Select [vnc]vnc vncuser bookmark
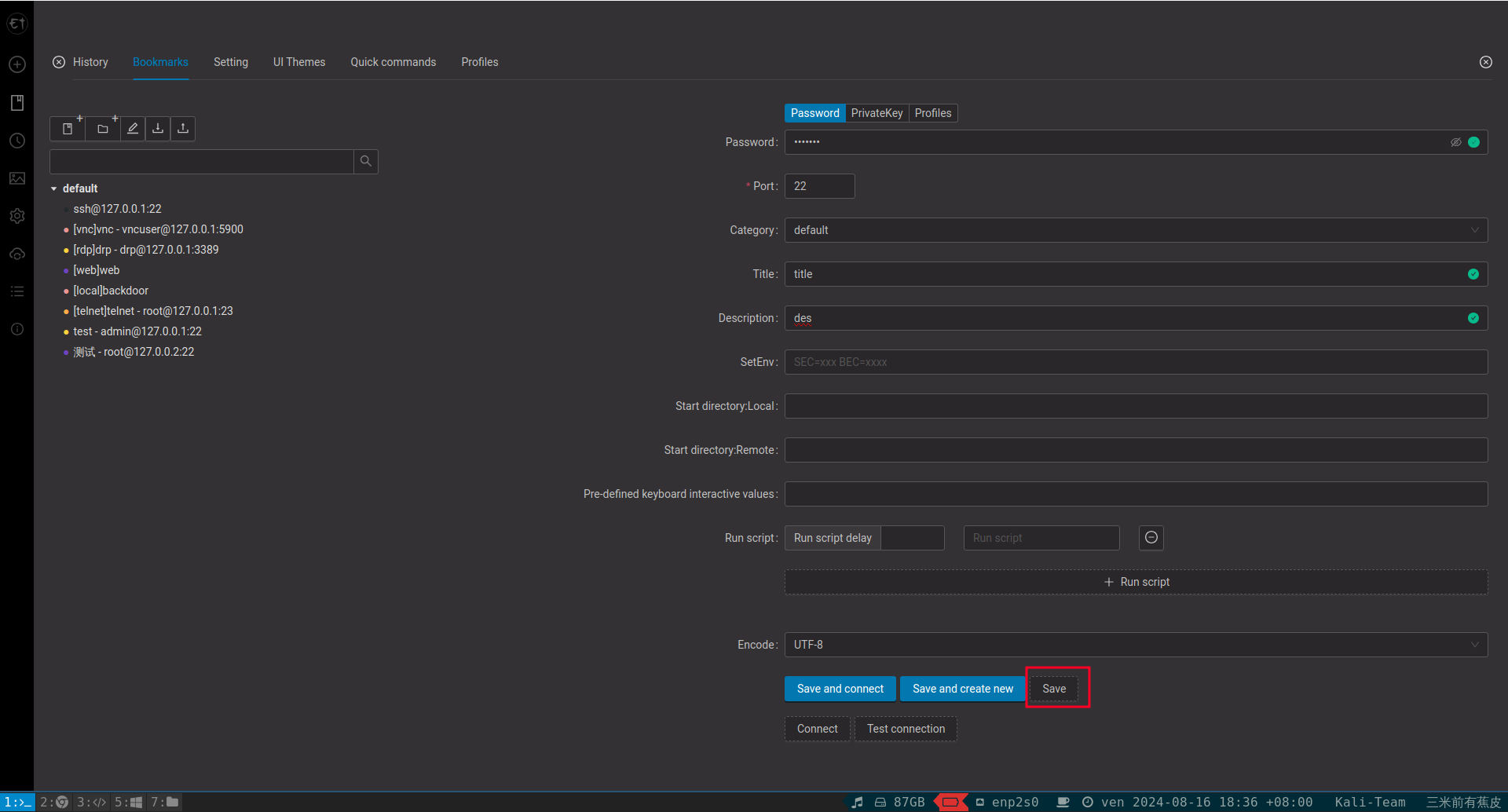Image resolution: width=1508 pixels, height=812 pixels. coord(158,229)
